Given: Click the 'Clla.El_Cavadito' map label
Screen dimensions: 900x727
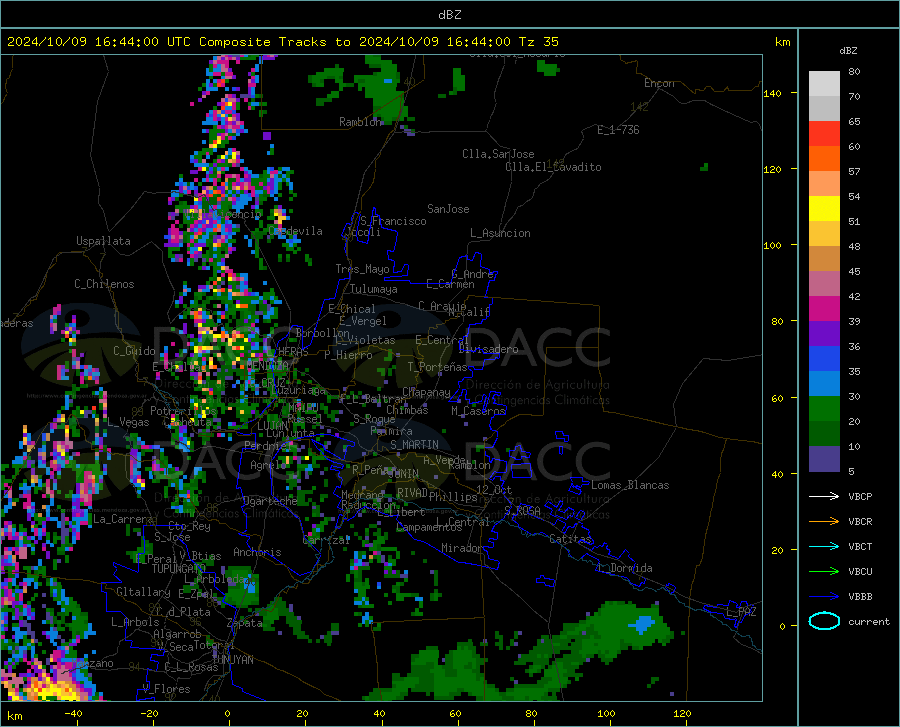Looking at the screenshot, I should pyautogui.click(x=553, y=167).
